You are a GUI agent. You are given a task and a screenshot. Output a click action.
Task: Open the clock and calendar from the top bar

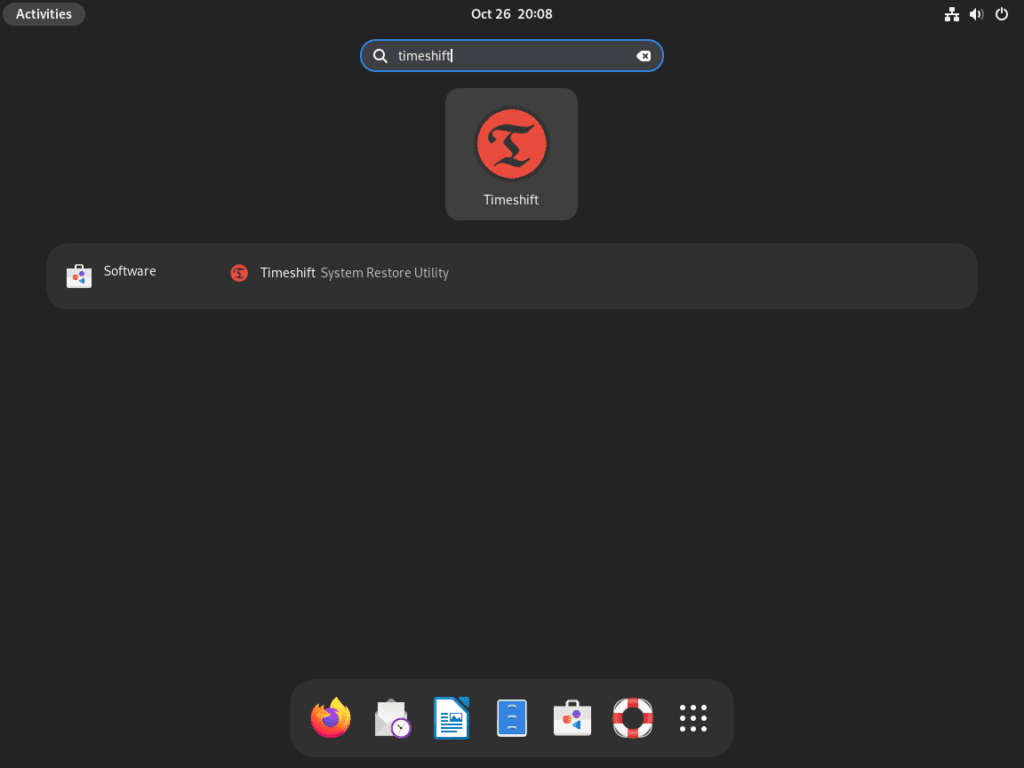click(511, 14)
